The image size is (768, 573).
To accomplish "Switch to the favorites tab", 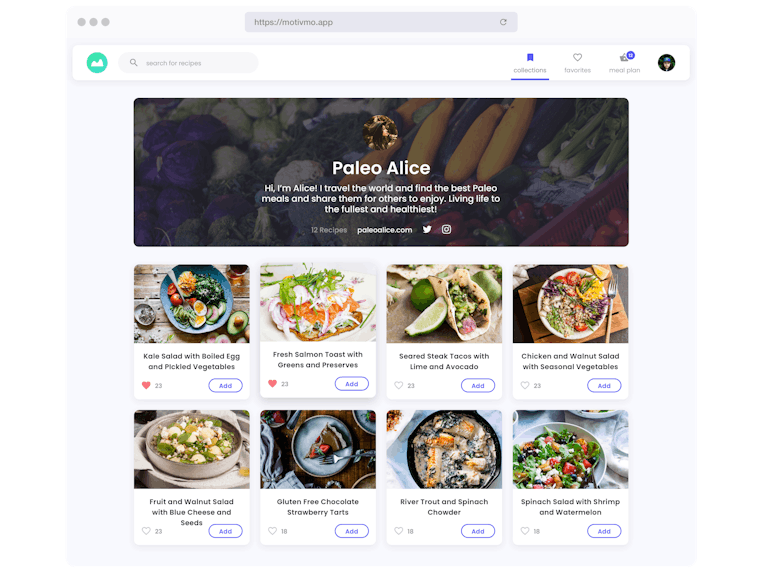I will click(577, 63).
